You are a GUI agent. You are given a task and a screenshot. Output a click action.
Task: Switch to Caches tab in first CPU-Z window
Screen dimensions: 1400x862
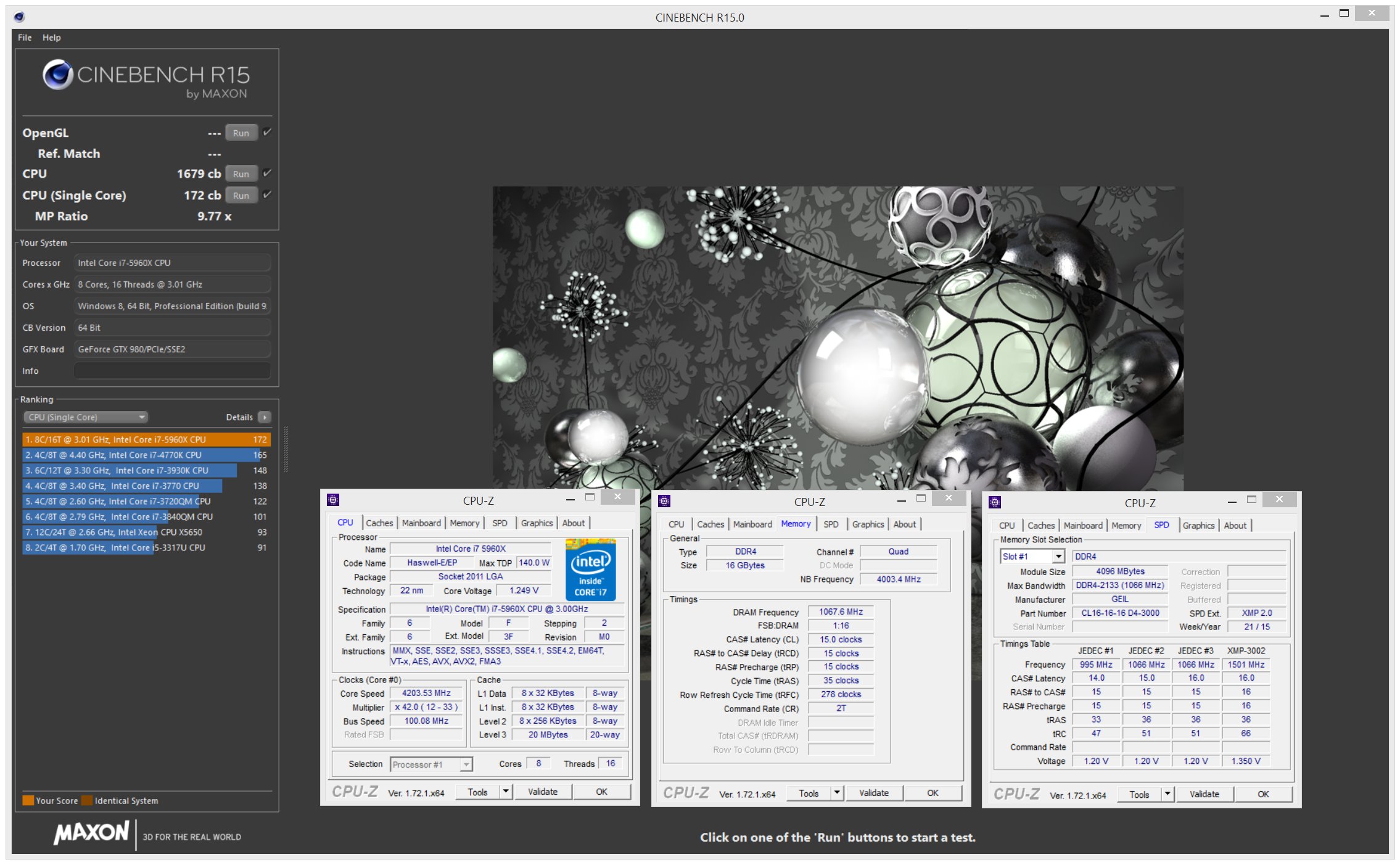[379, 523]
